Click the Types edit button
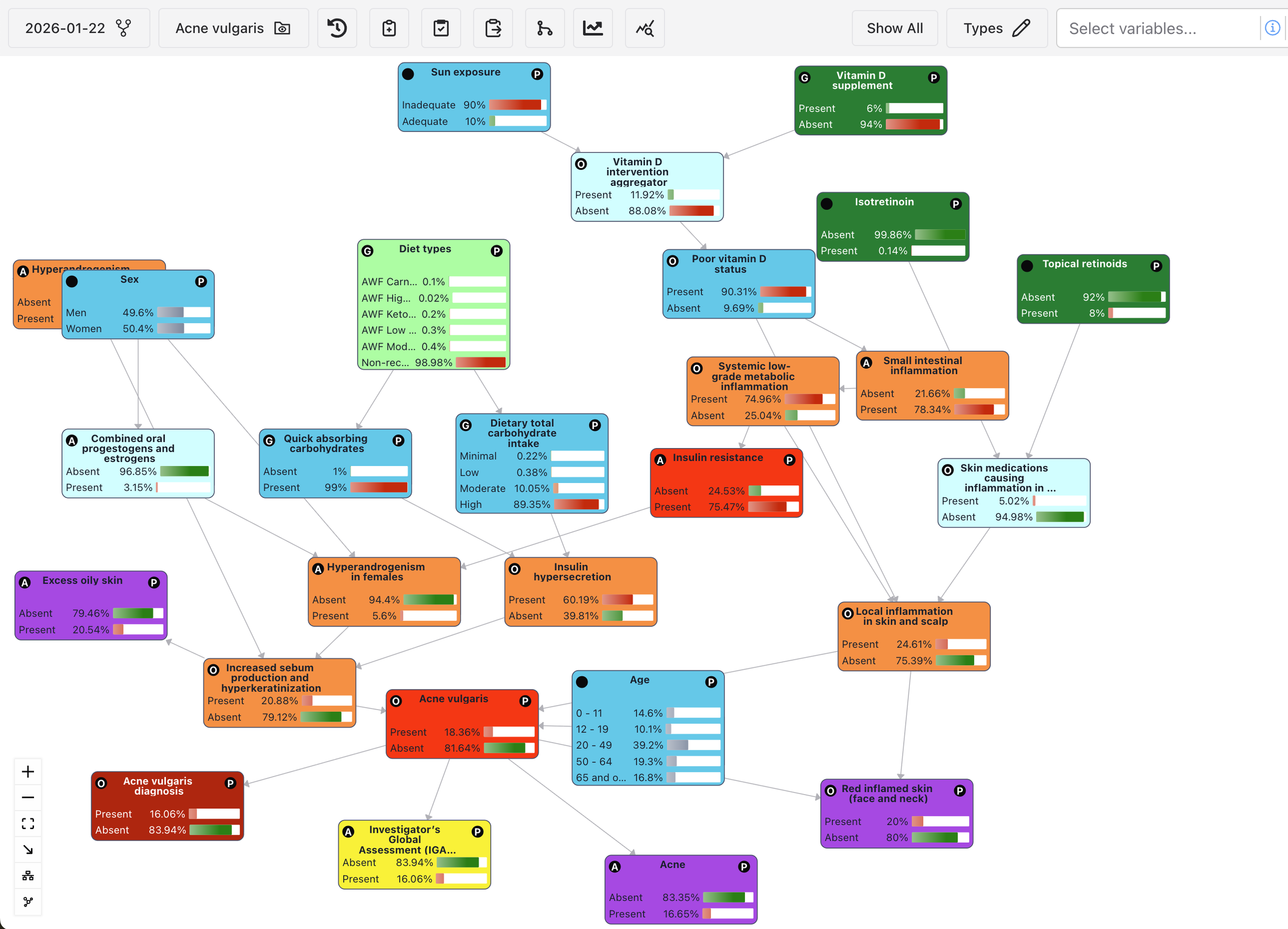Image resolution: width=1288 pixels, height=929 pixels. [x=996, y=28]
